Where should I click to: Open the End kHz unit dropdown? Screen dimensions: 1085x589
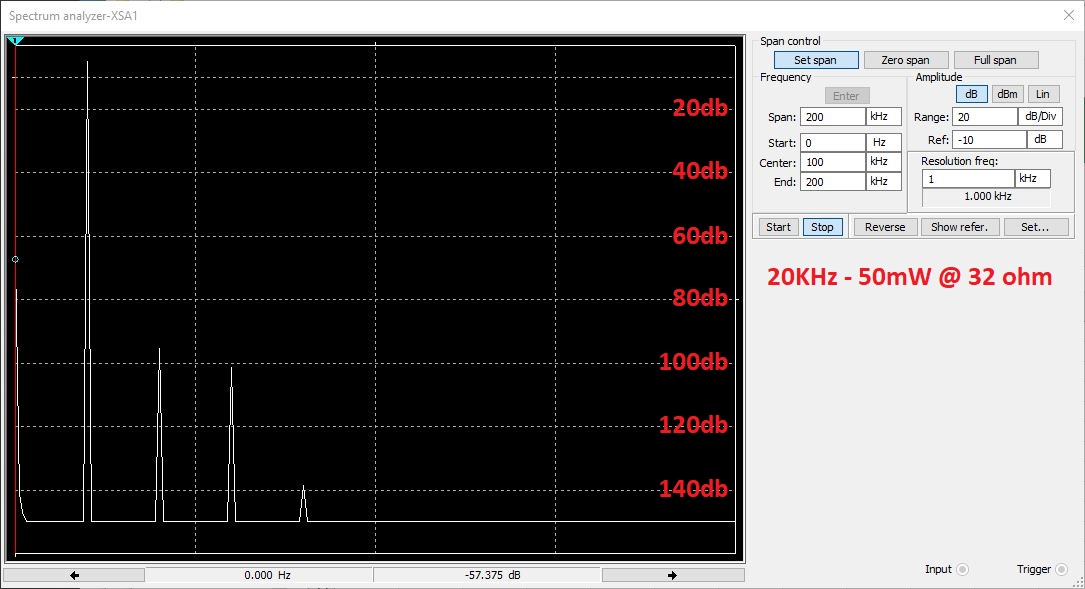tap(884, 182)
